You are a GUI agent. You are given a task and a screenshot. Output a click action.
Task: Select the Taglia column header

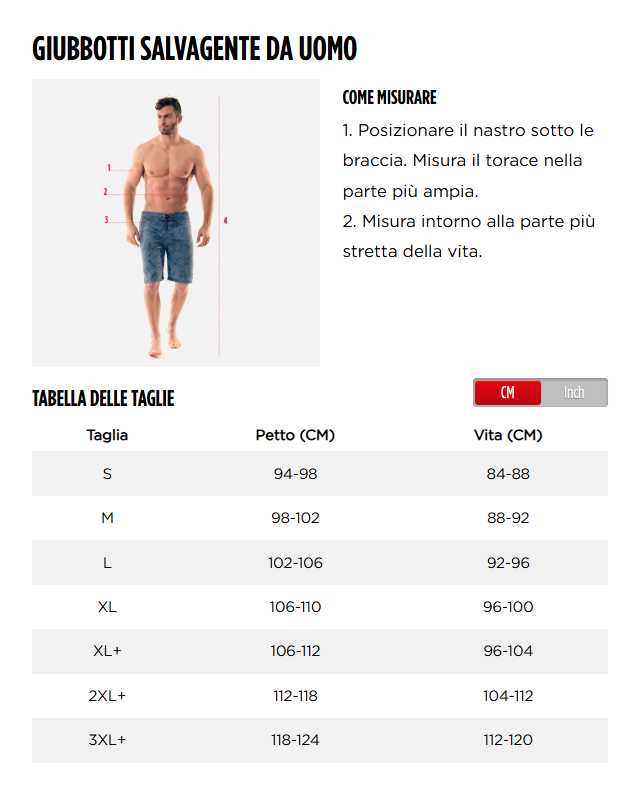coord(107,435)
